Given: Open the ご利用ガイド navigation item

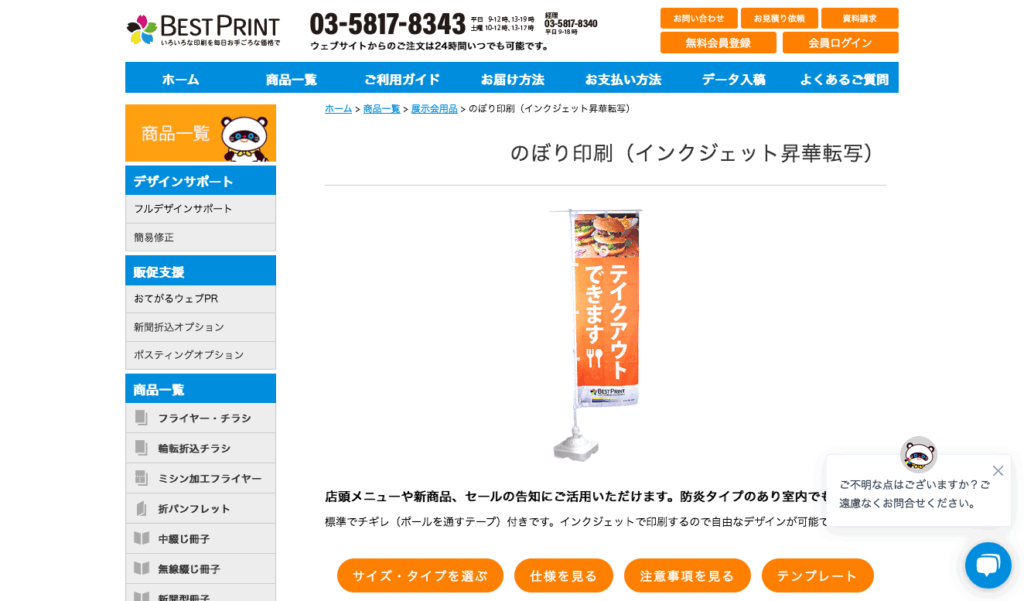Looking at the screenshot, I should tap(402, 80).
